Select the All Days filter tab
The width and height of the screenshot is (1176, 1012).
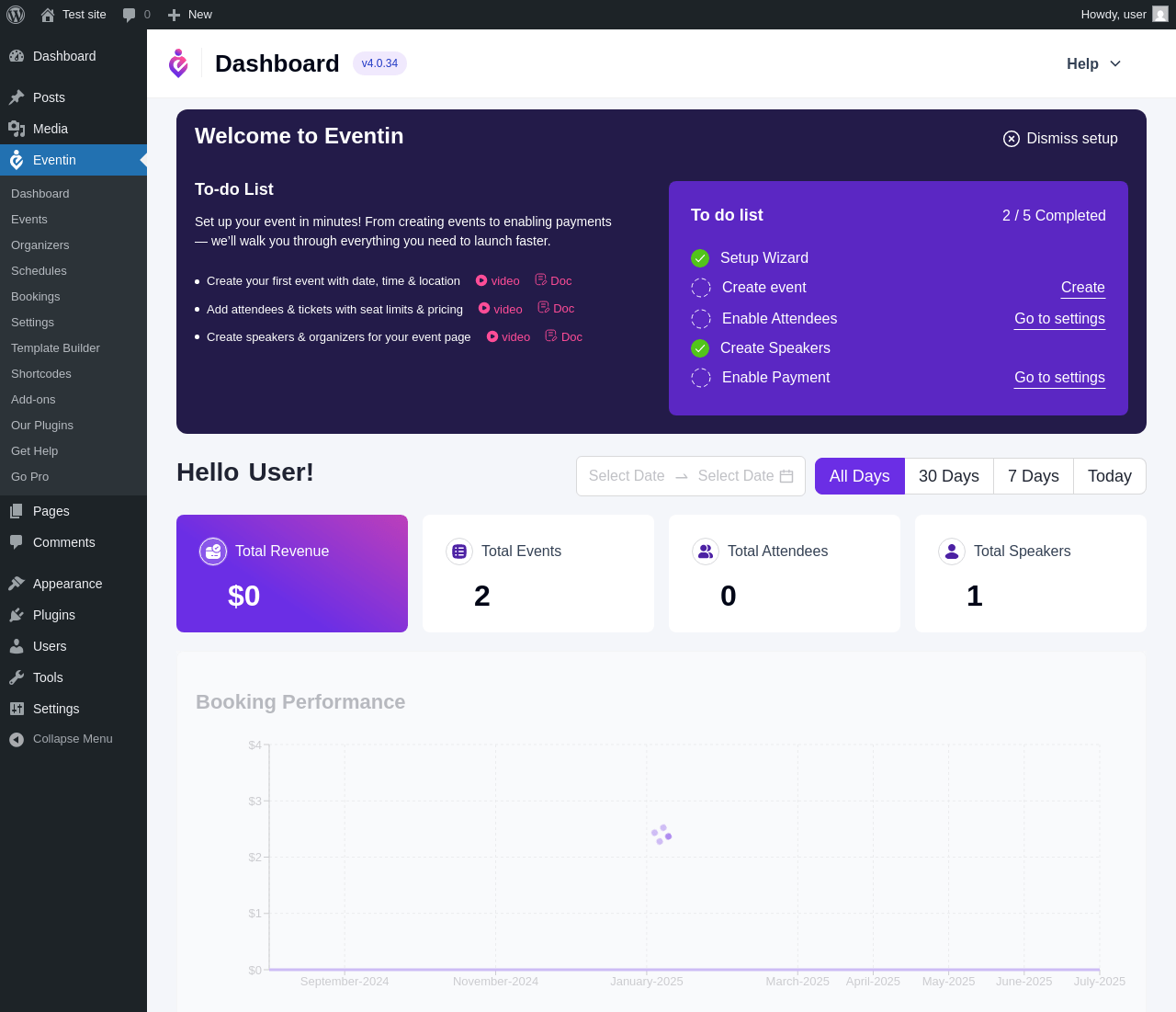(x=860, y=476)
